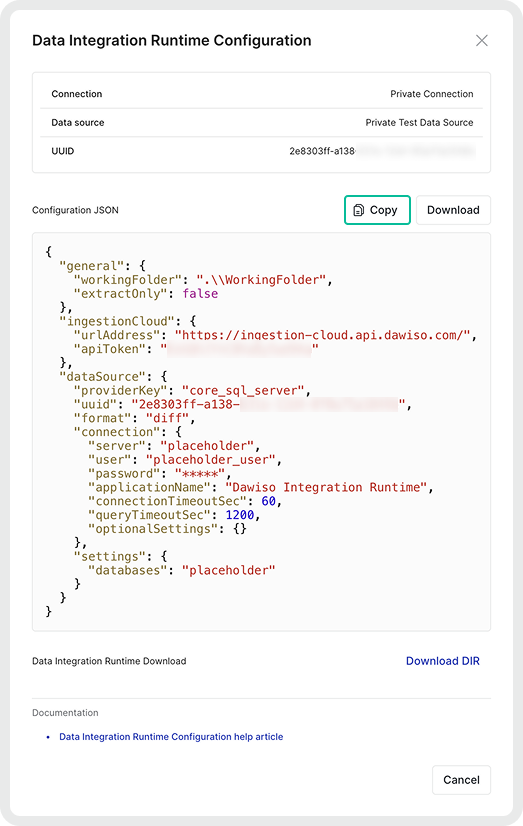Click the masked password value
523x826 pixels.
tap(200, 473)
